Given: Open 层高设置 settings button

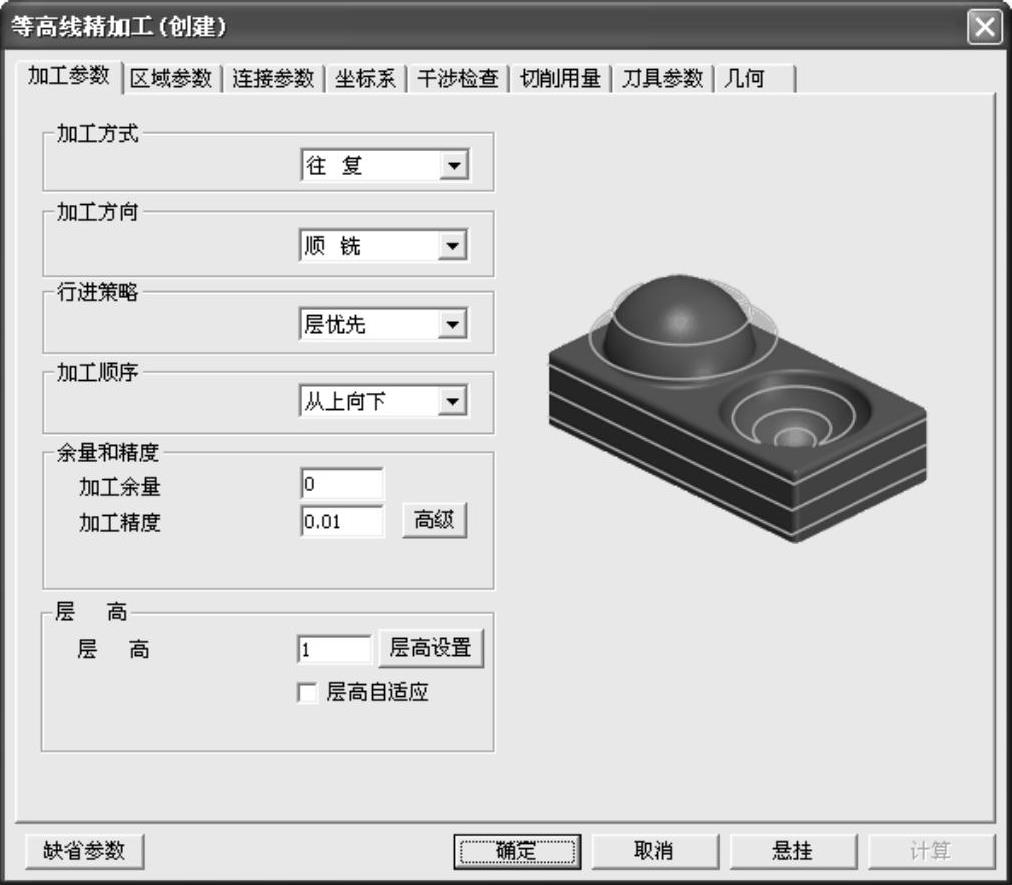Looking at the screenshot, I should coord(430,648).
